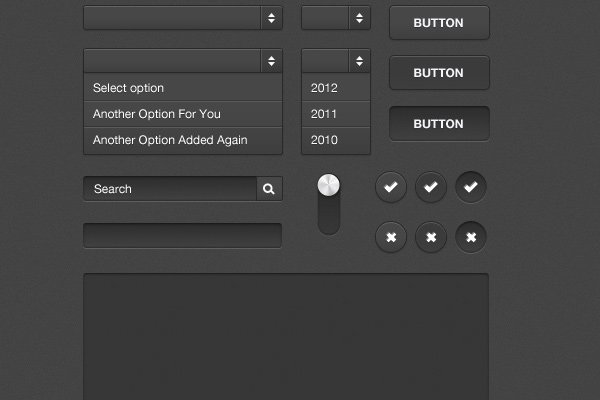
Task: Collapse the open year dropdown via its arrows
Action: (359, 61)
